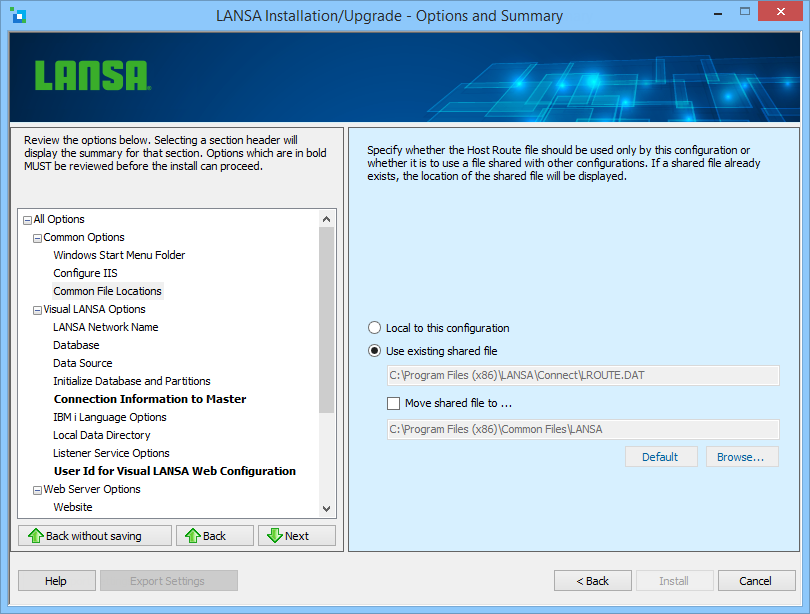Click the Back without saving button
The height and width of the screenshot is (614, 810).
click(95, 536)
